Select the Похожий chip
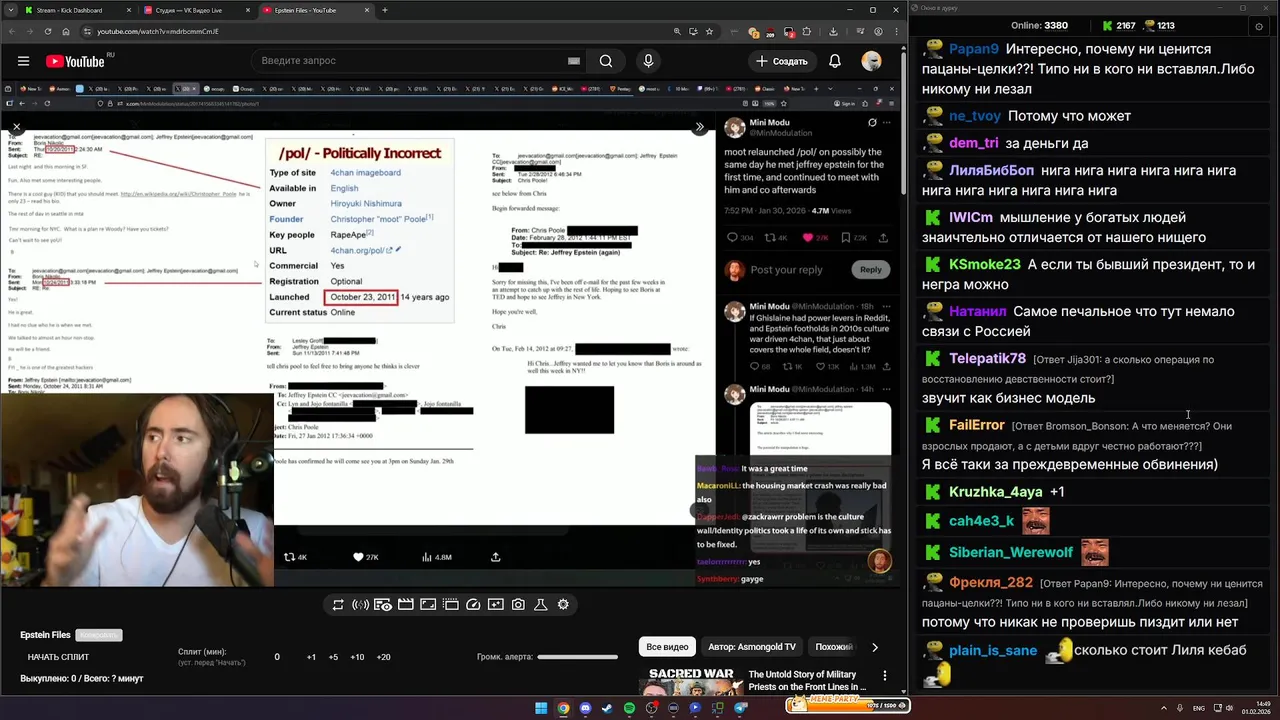Screen dimensions: 1280x720 (834, 647)
